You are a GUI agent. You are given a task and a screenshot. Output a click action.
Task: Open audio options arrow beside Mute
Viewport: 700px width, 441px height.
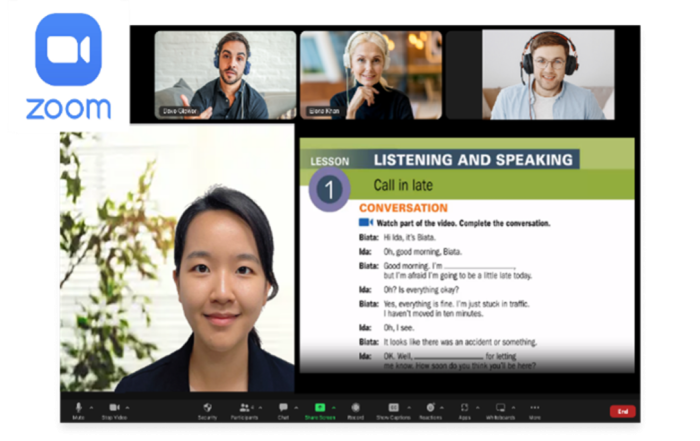pyautogui.click(x=91, y=408)
